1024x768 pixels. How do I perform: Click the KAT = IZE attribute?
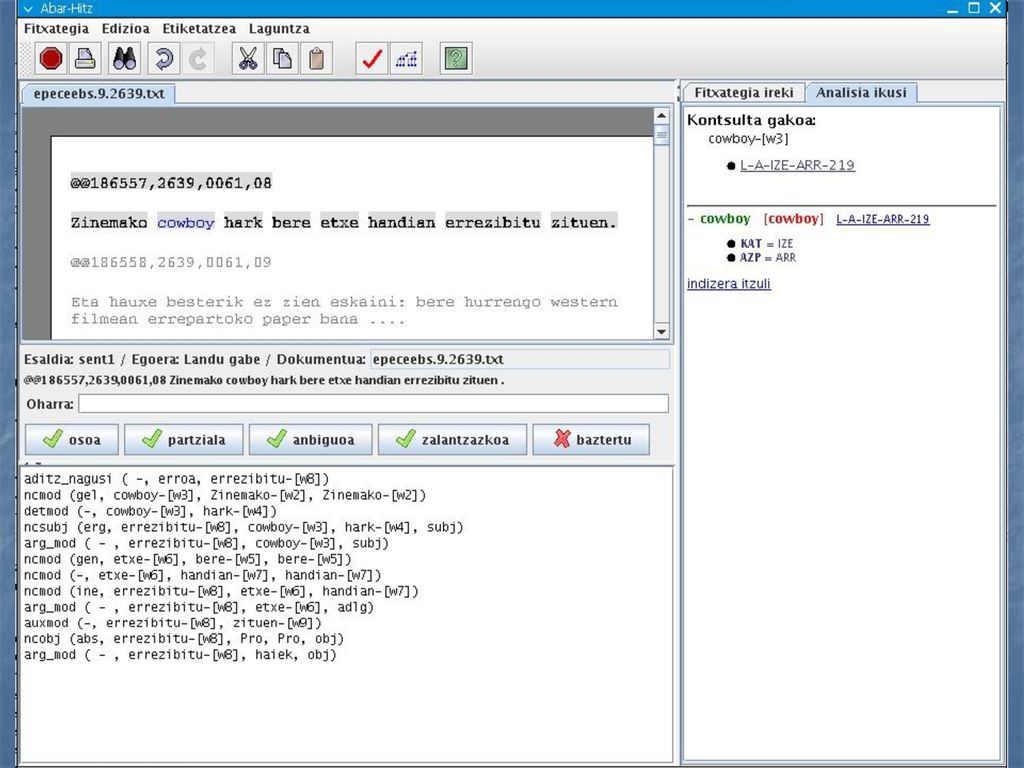click(766, 244)
